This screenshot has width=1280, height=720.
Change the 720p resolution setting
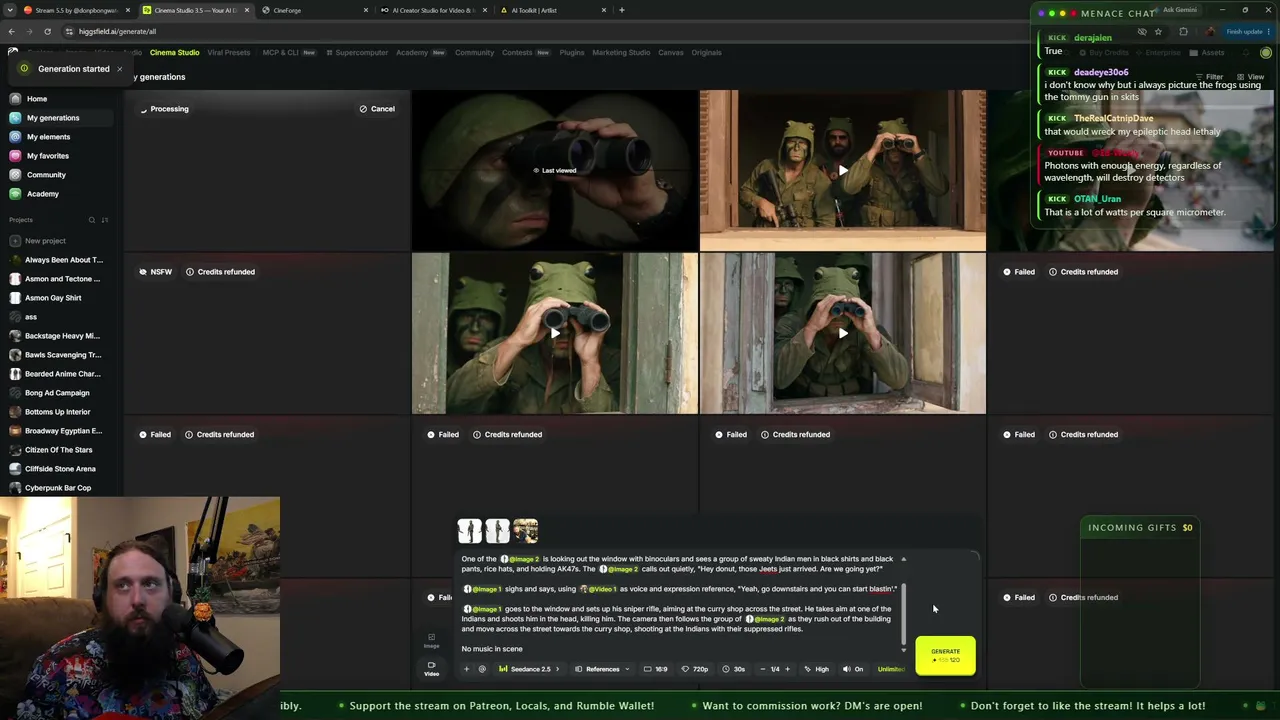coord(695,669)
